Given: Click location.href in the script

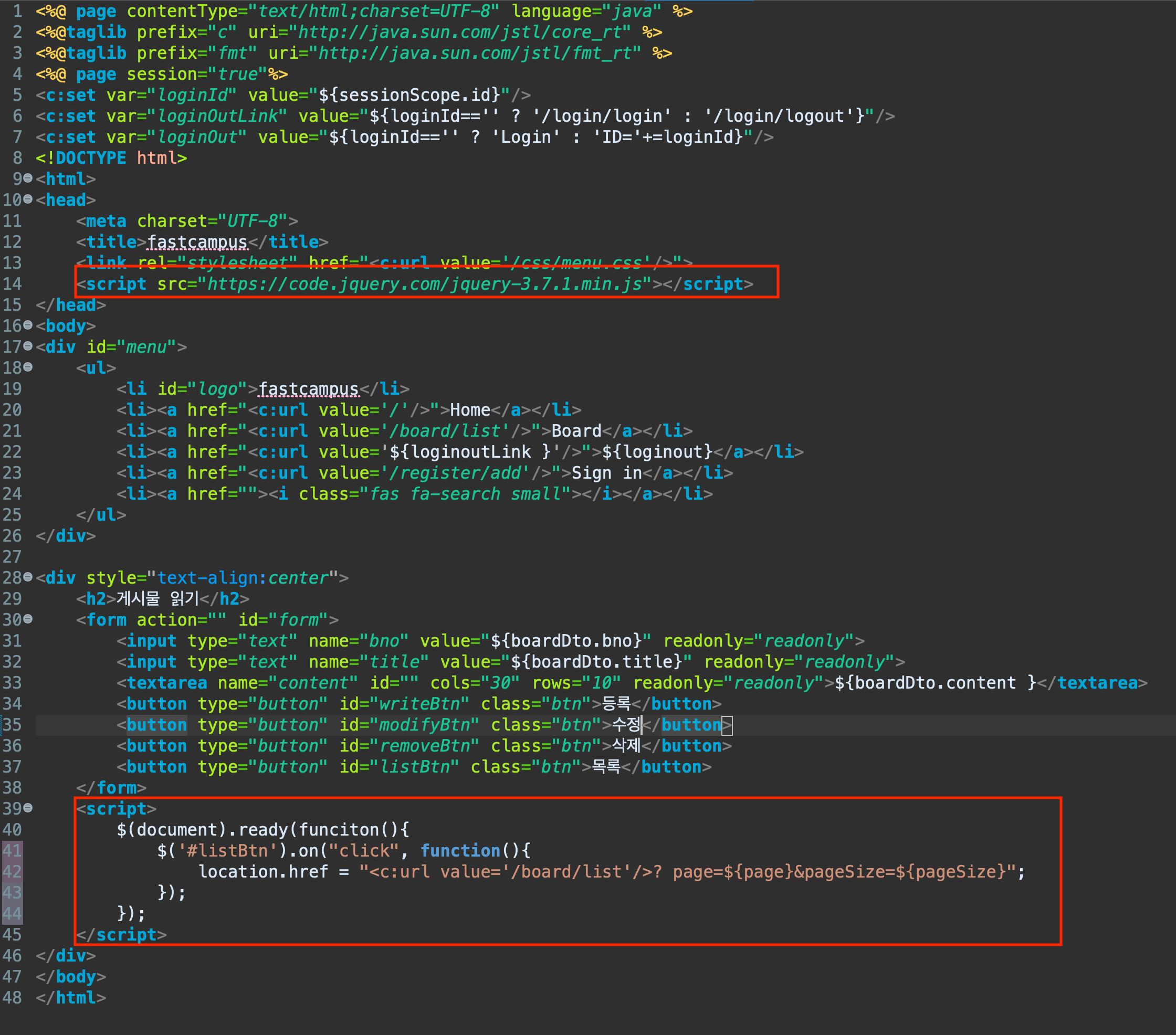Looking at the screenshot, I should click(x=263, y=872).
